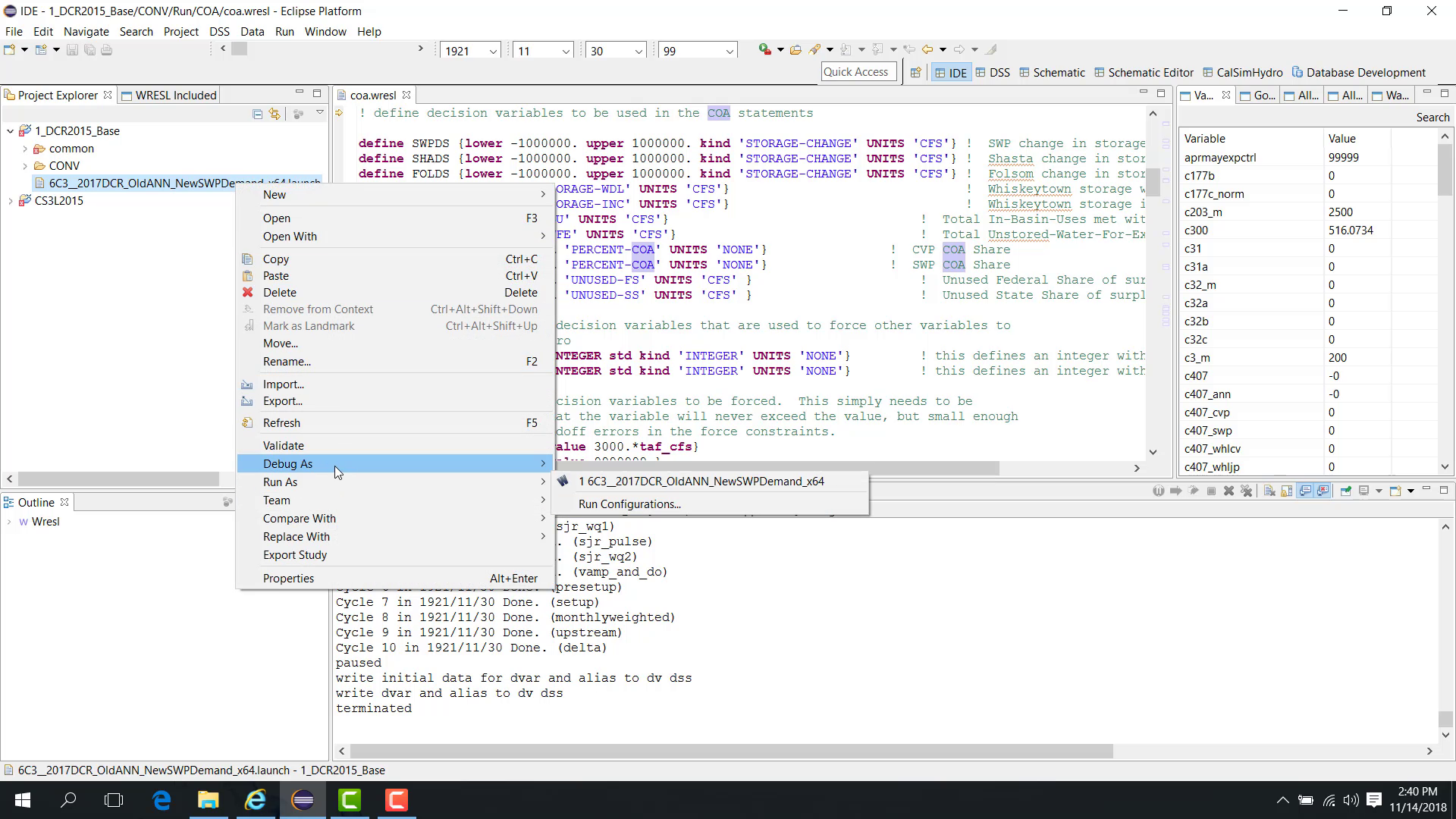Viewport: 1456px width, 819px height.
Task: Launch 1 6C3__2017DCR_OldANN_NewSWPDemand_x64 debug config
Action: coord(711,482)
